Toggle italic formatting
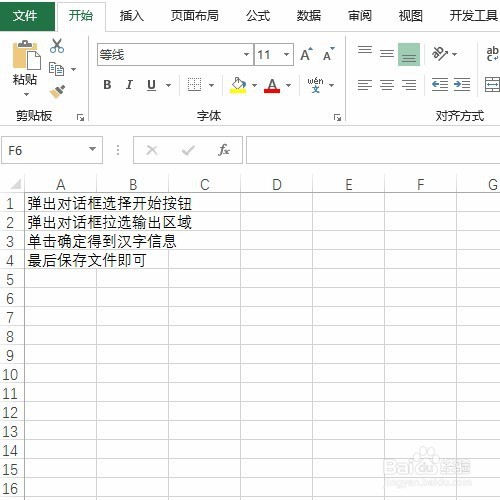Image resolution: width=500 pixels, height=500 pixels. [x=129, y=85]
